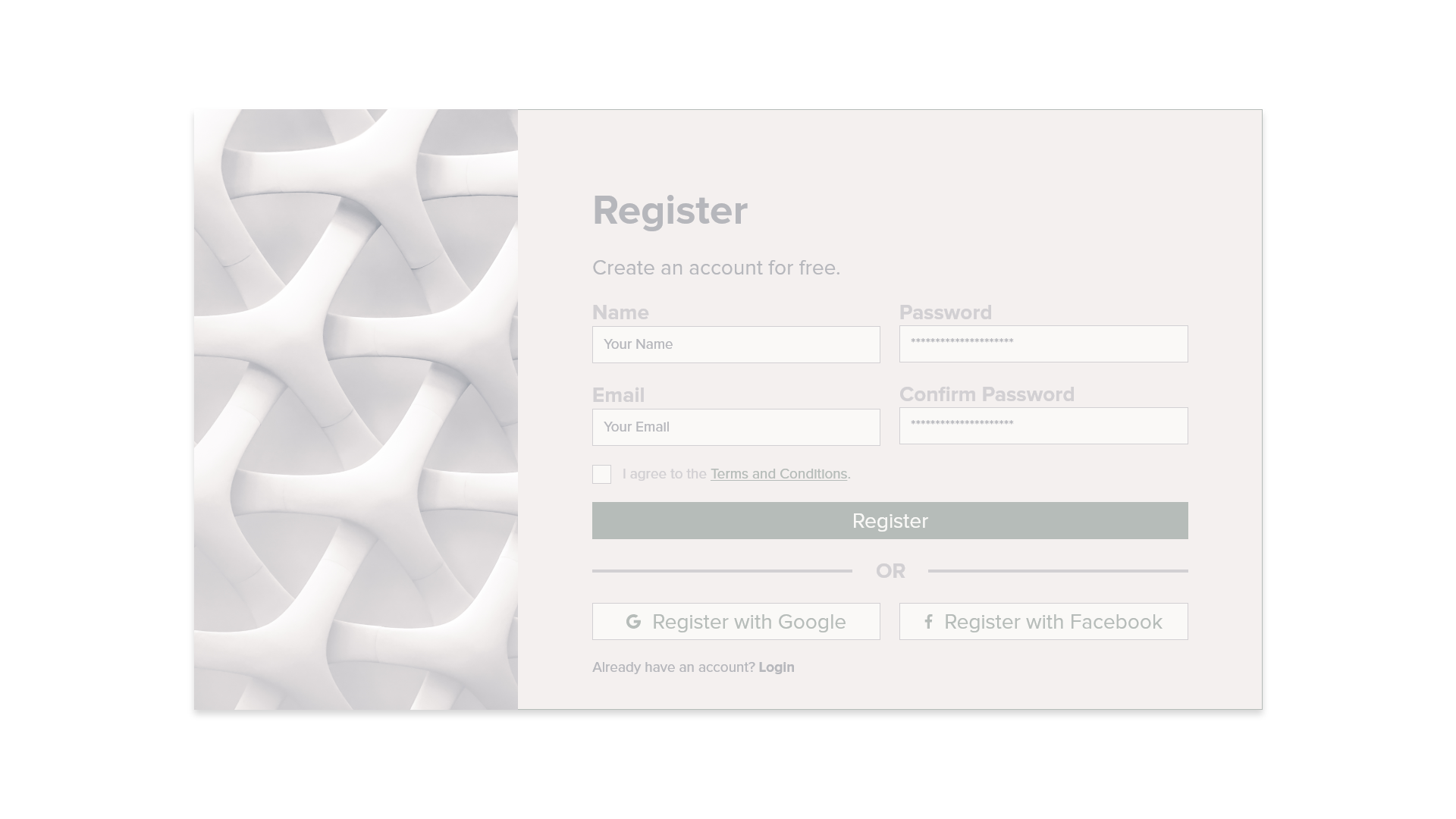Click inside the Your Name input field
The image size is (1456, 819).
click(x=735, y=344)
